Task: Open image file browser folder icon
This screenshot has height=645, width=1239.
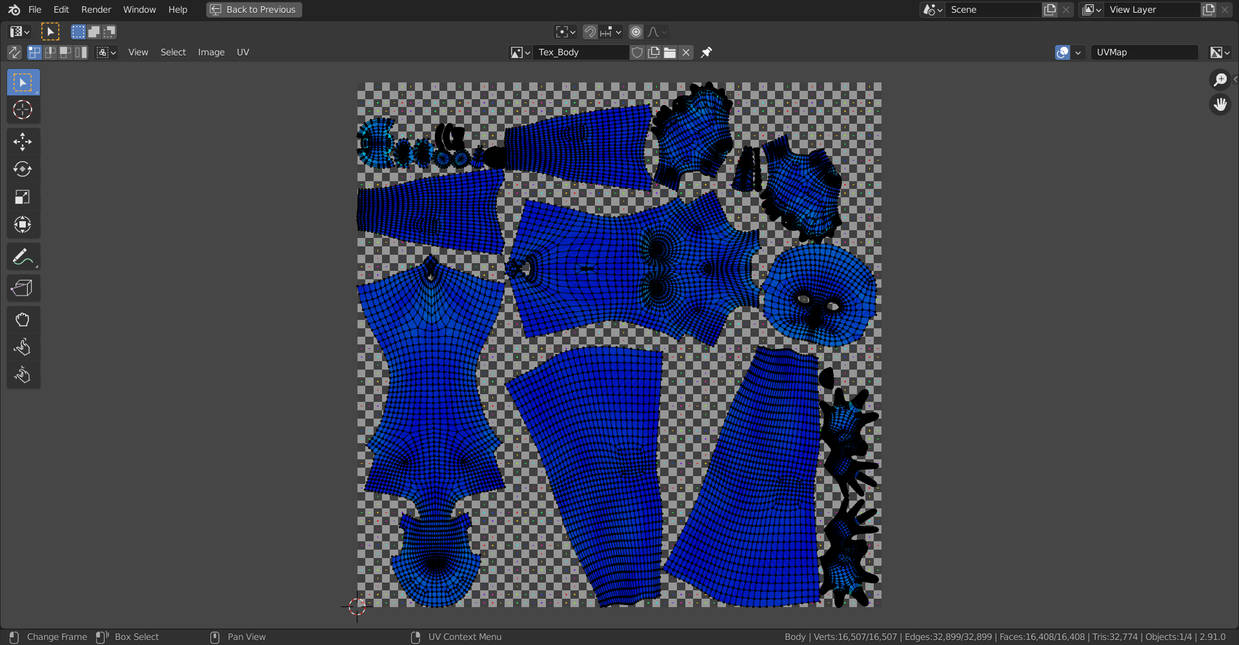Action: click(x=670, y=52)
